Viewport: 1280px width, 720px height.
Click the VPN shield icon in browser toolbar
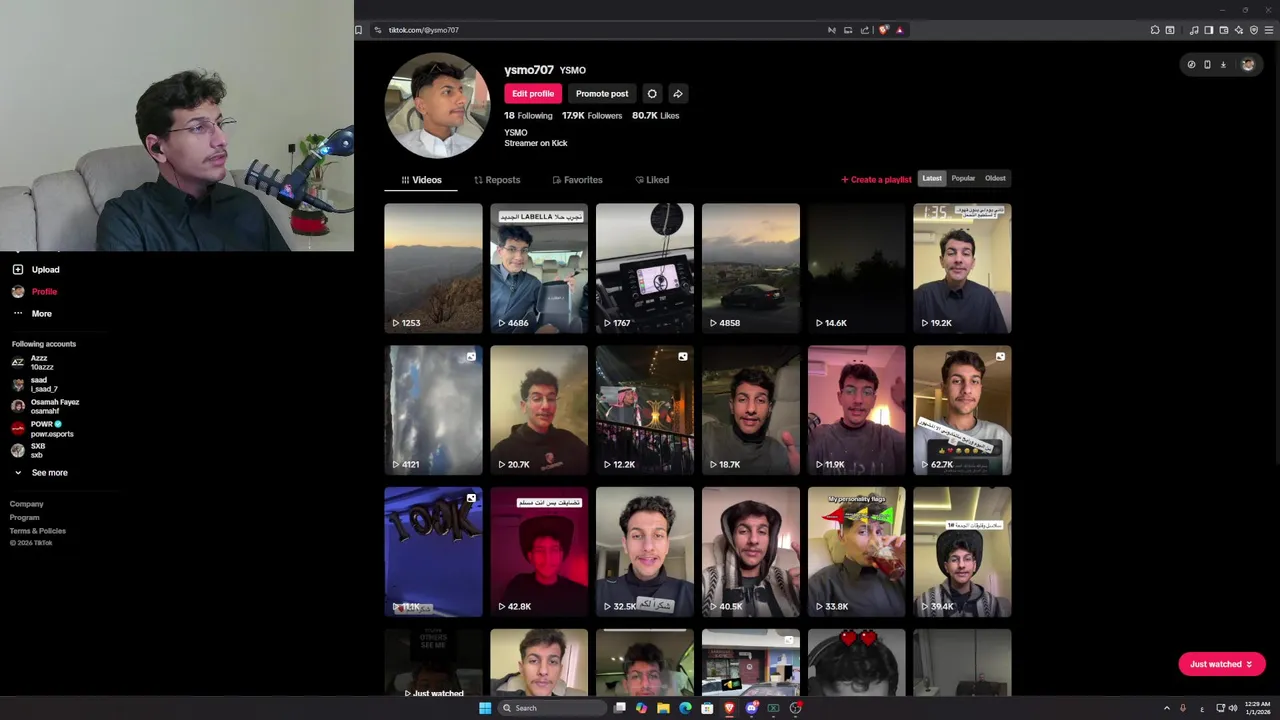pos(1254,30)
